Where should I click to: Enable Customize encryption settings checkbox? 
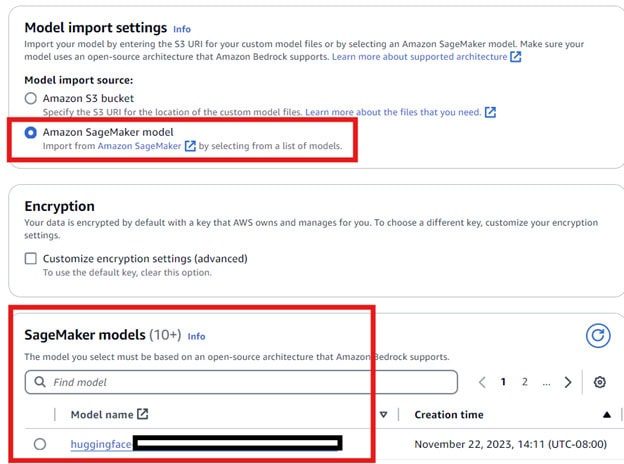[x=31, y=258]
